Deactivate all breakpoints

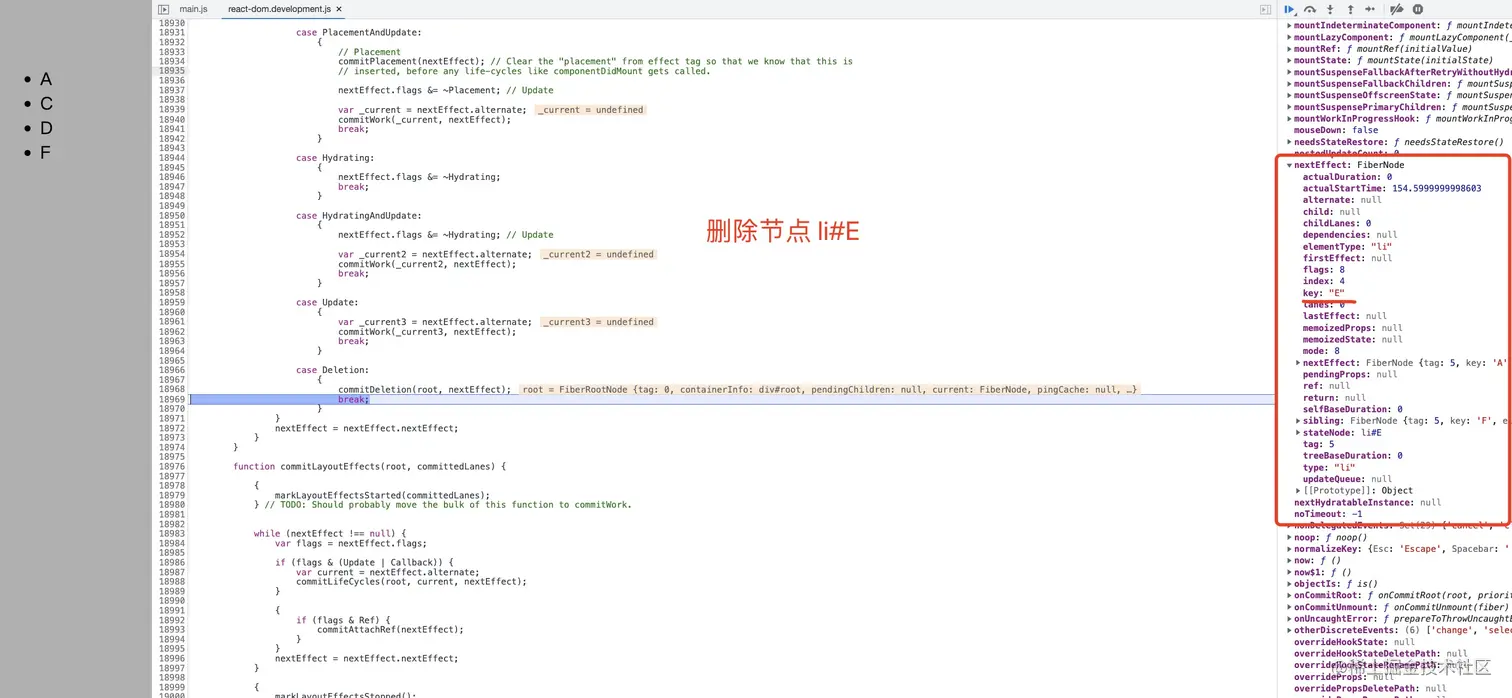click(x=1397, y=9)
